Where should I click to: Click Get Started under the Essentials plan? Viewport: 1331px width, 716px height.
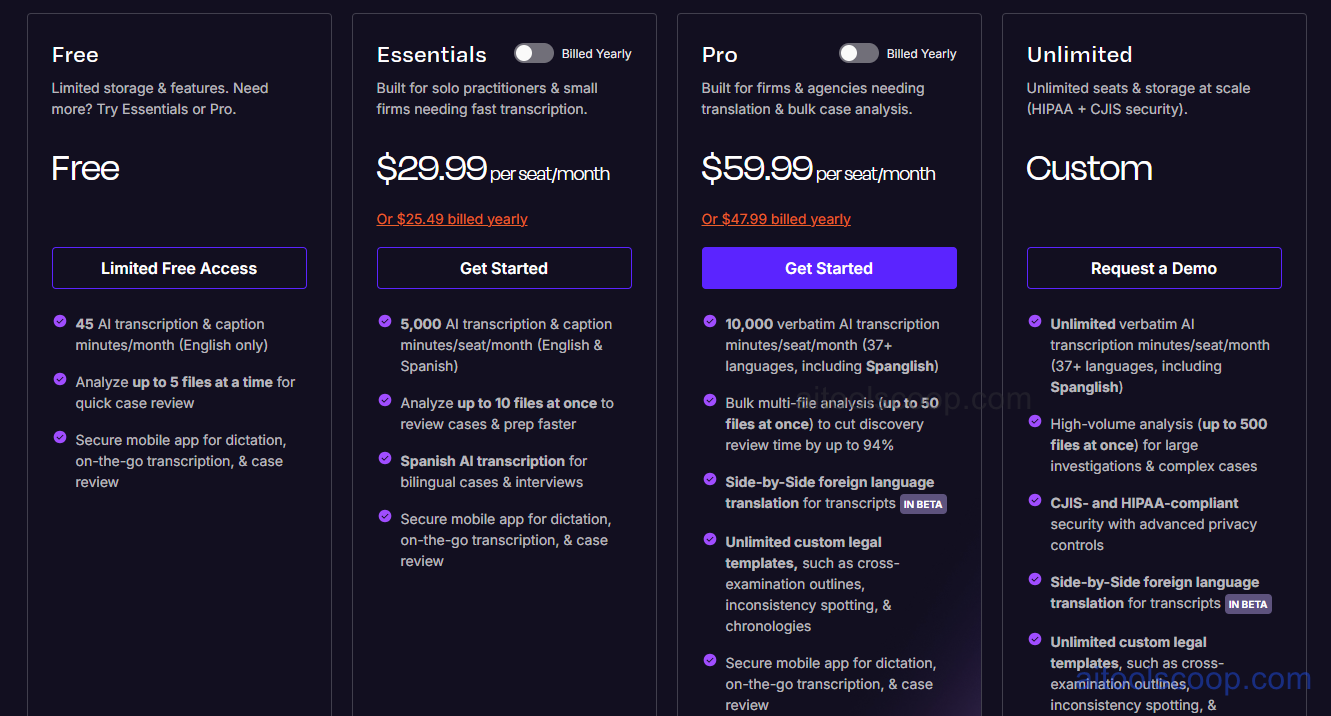[x=504, y=268]
